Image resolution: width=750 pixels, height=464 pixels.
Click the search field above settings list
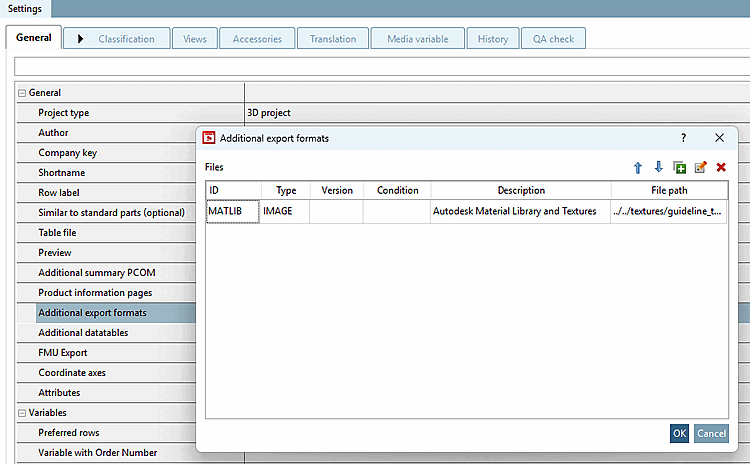point(382,66)
